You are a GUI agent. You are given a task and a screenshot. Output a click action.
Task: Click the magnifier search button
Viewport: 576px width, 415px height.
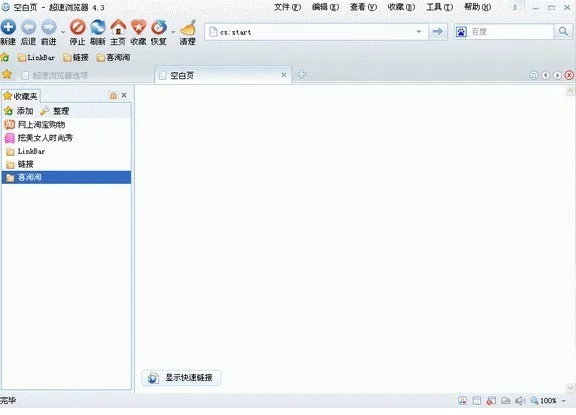[x=563, y=32]
